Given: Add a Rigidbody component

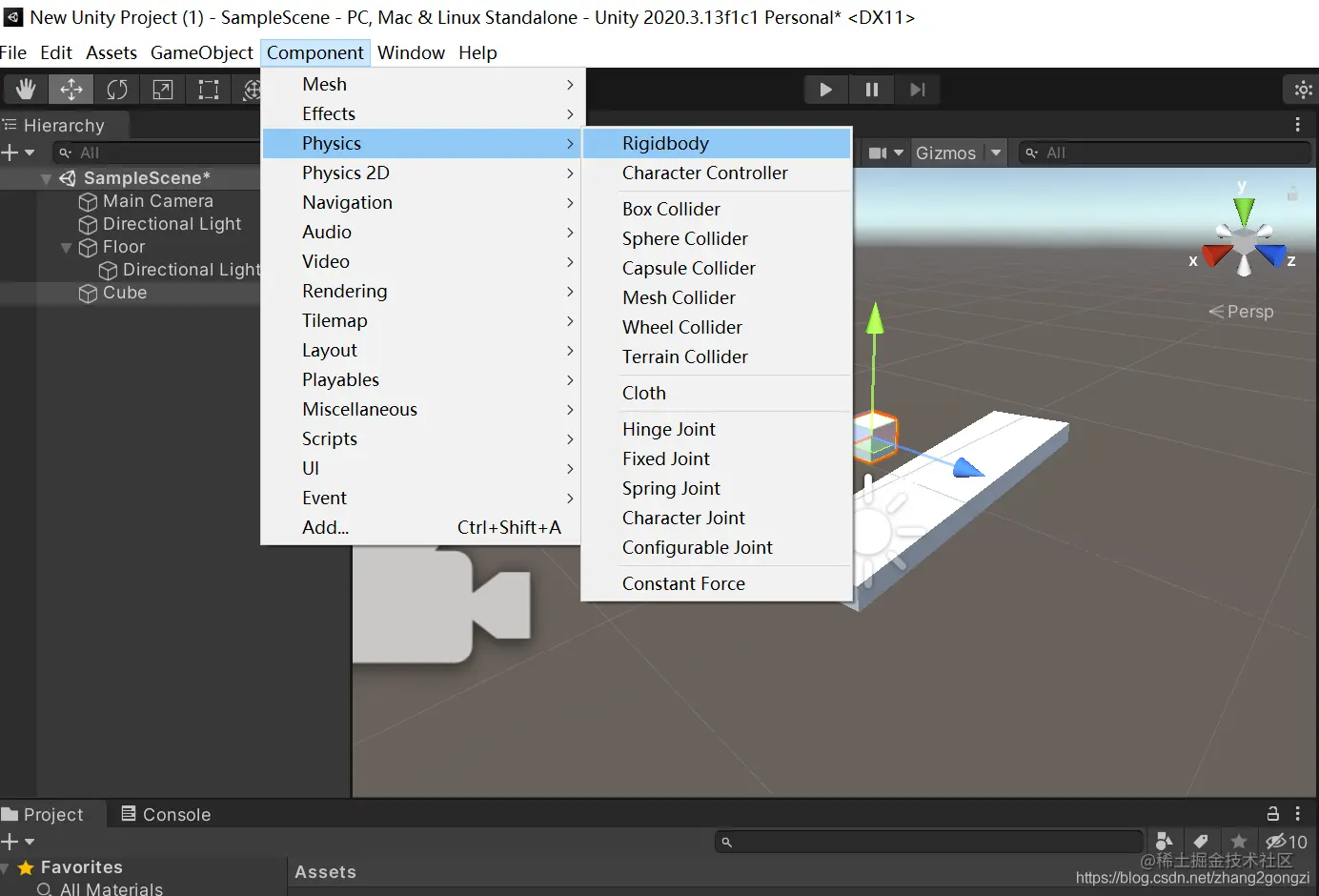Looking at the screenshot, I should tap(716, 143).
